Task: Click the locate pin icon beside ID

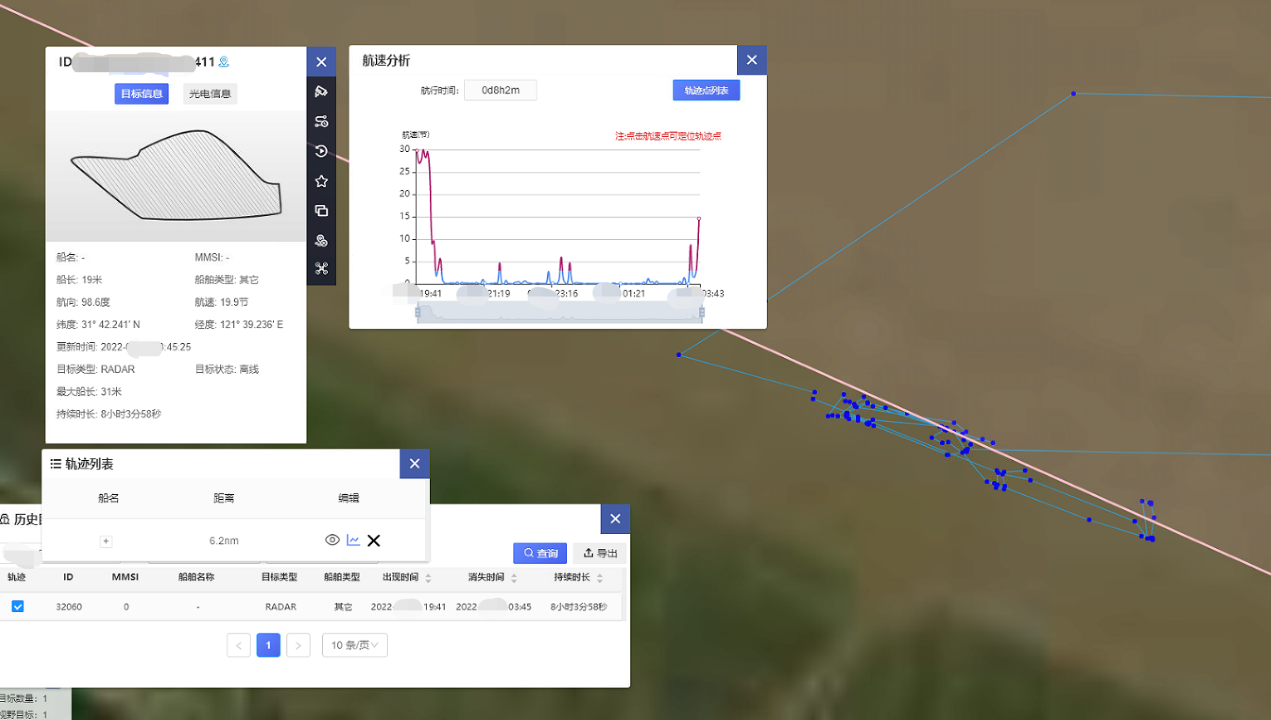Action: pos(224,62)
